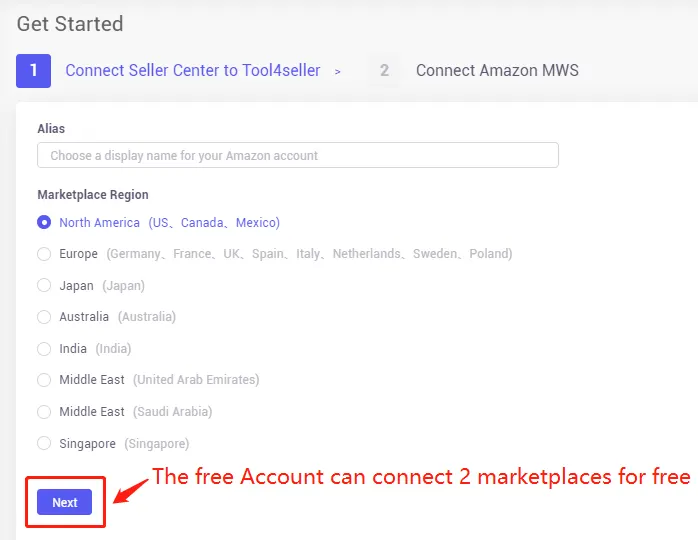Choose the Australia marketplace radio button

pyautogui.click(x=44, y=317)
